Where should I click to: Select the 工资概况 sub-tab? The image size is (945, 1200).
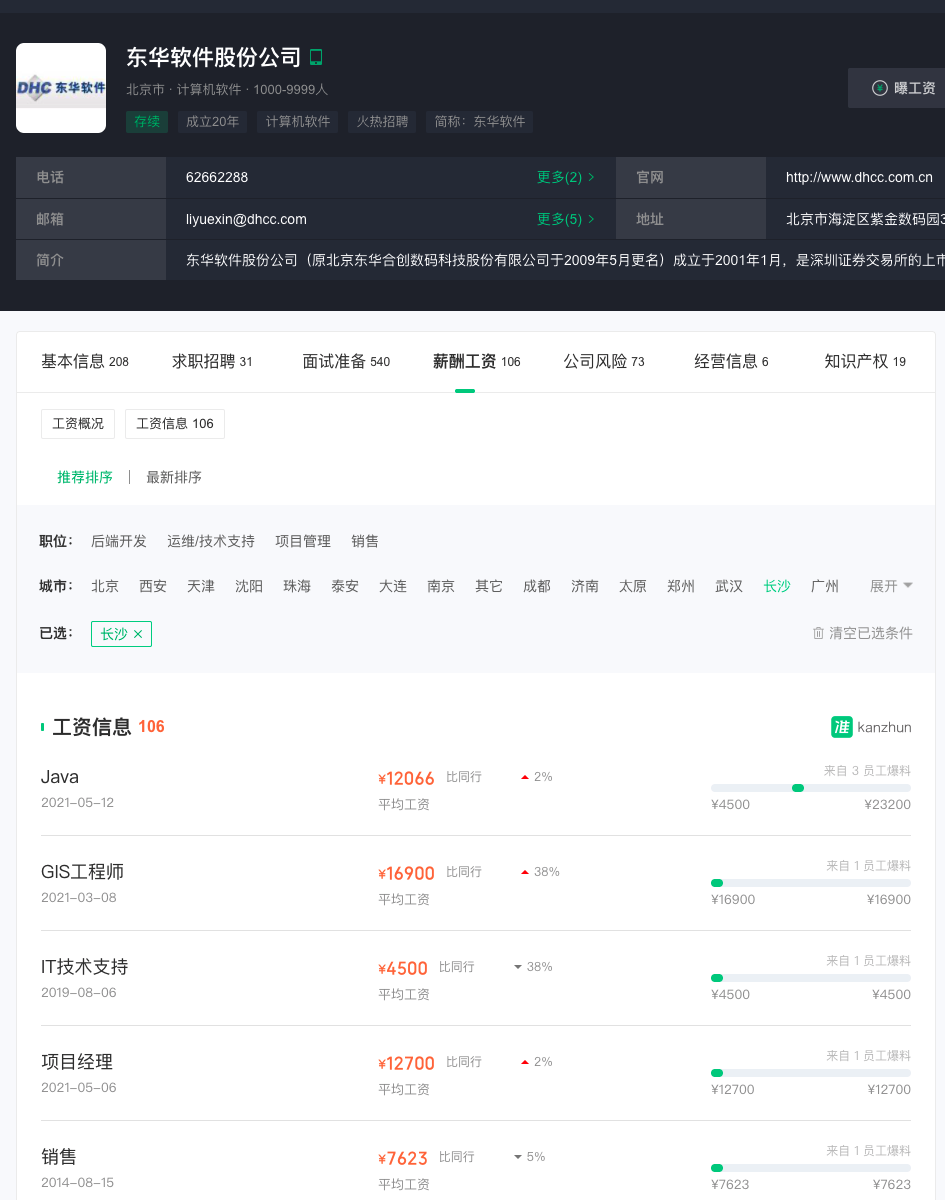tap(78, 424)
